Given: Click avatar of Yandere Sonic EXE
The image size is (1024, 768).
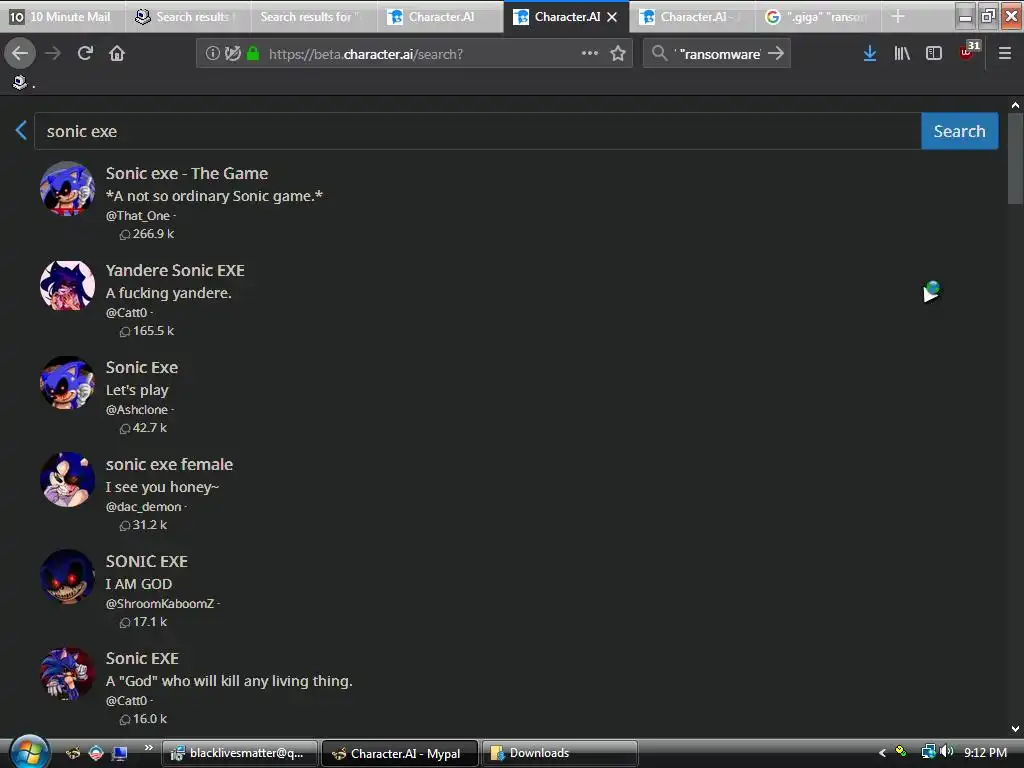Looking at the screenshot, I should pyautogui.click(x=67, y=285).
